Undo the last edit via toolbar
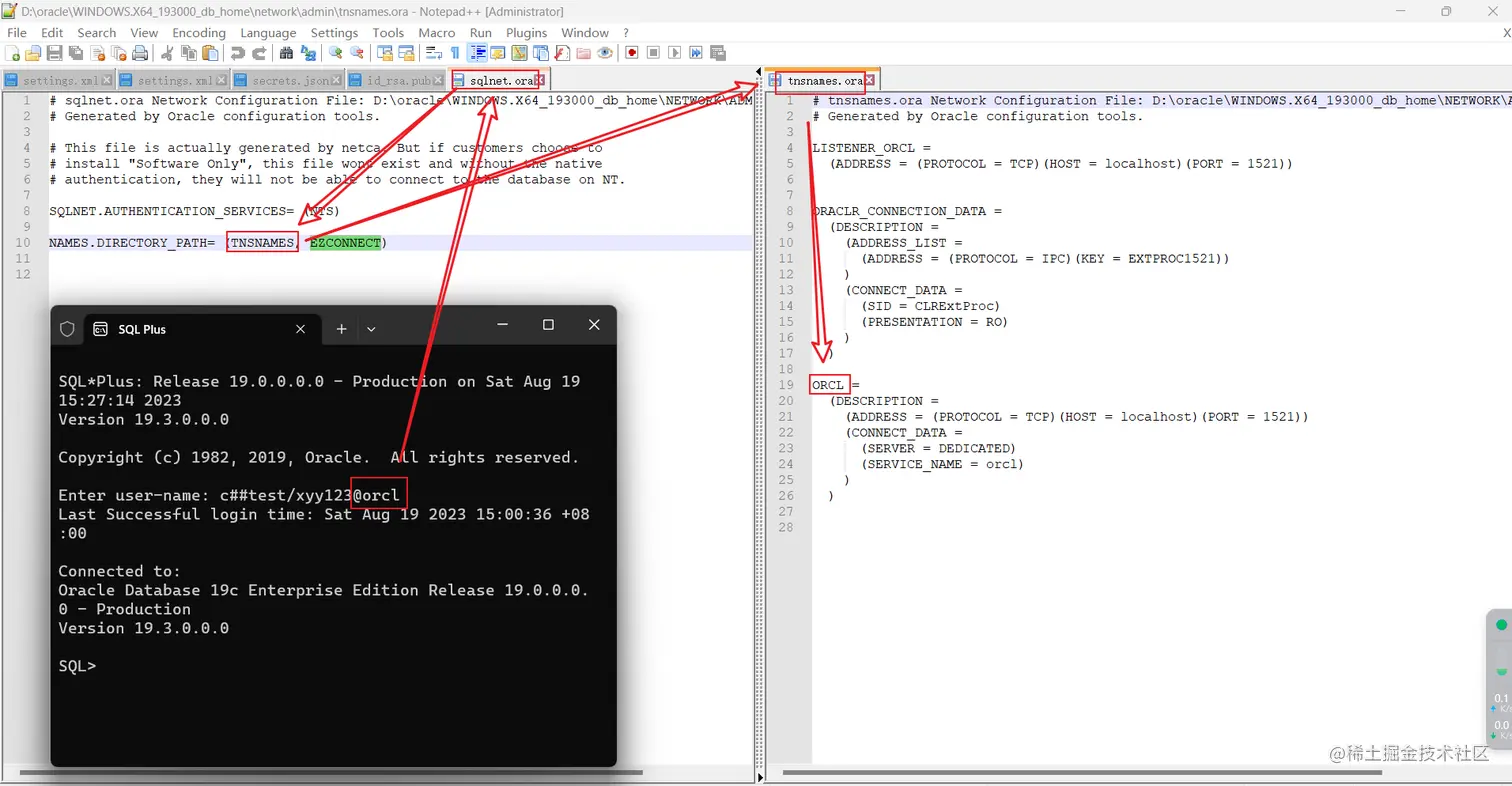Viewport: 1512px width, 786px height. click(237, 53)
